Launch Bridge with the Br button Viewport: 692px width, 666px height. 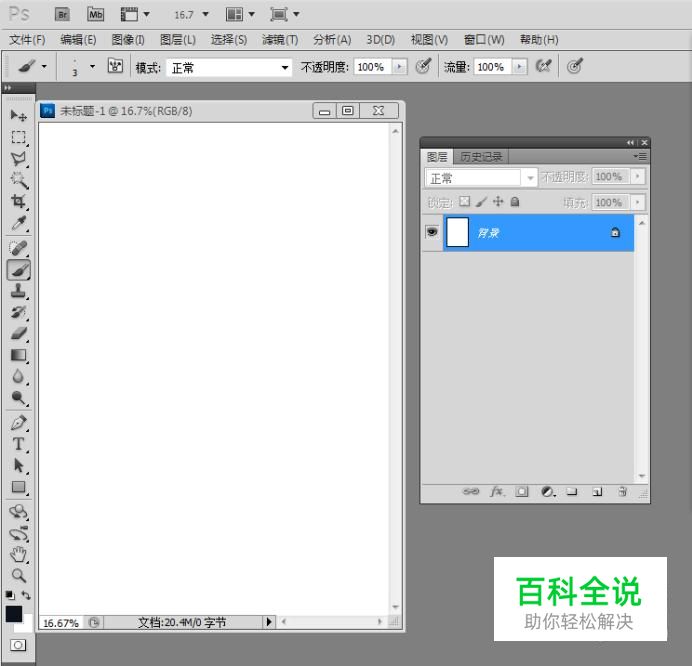pyautogui.click(x=62, y=15)
